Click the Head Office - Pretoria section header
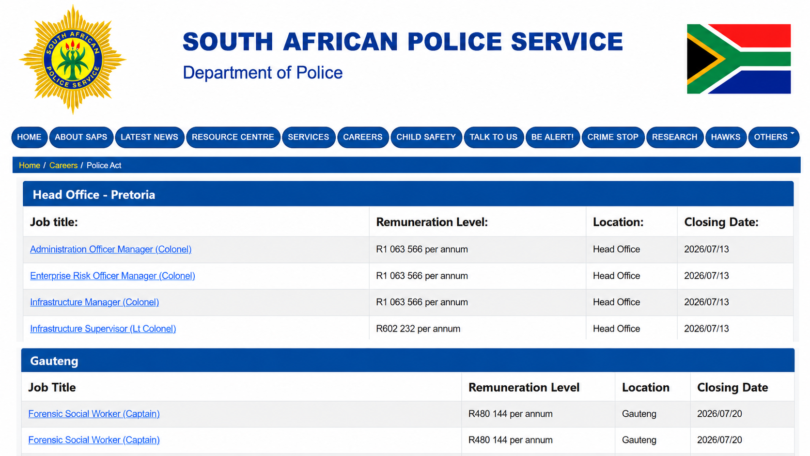The image size is (810, 456). click(x=408, y=194)
